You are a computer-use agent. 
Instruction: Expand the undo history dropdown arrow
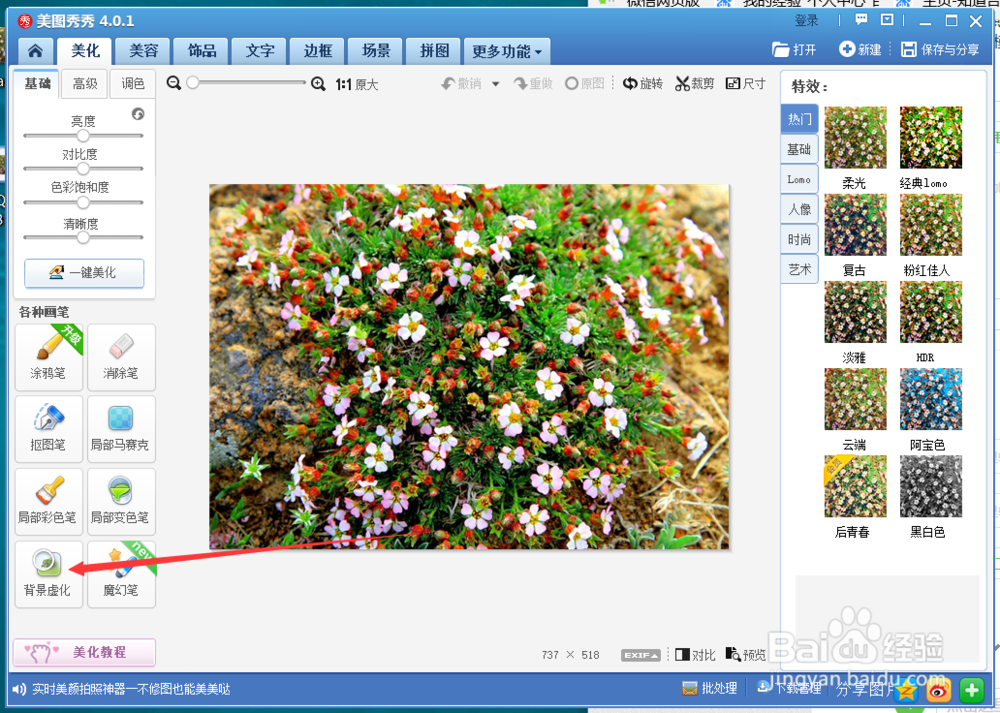point(496,84)
